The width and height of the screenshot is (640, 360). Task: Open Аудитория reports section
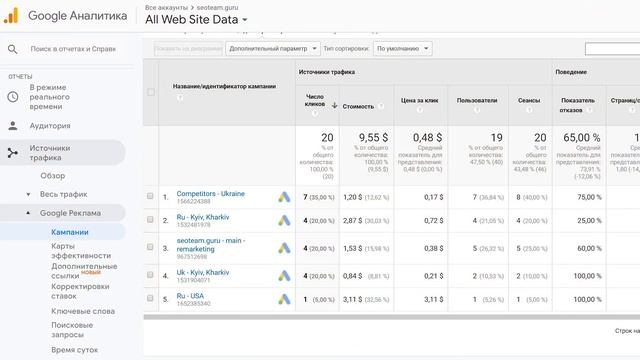tap(50, 126)
